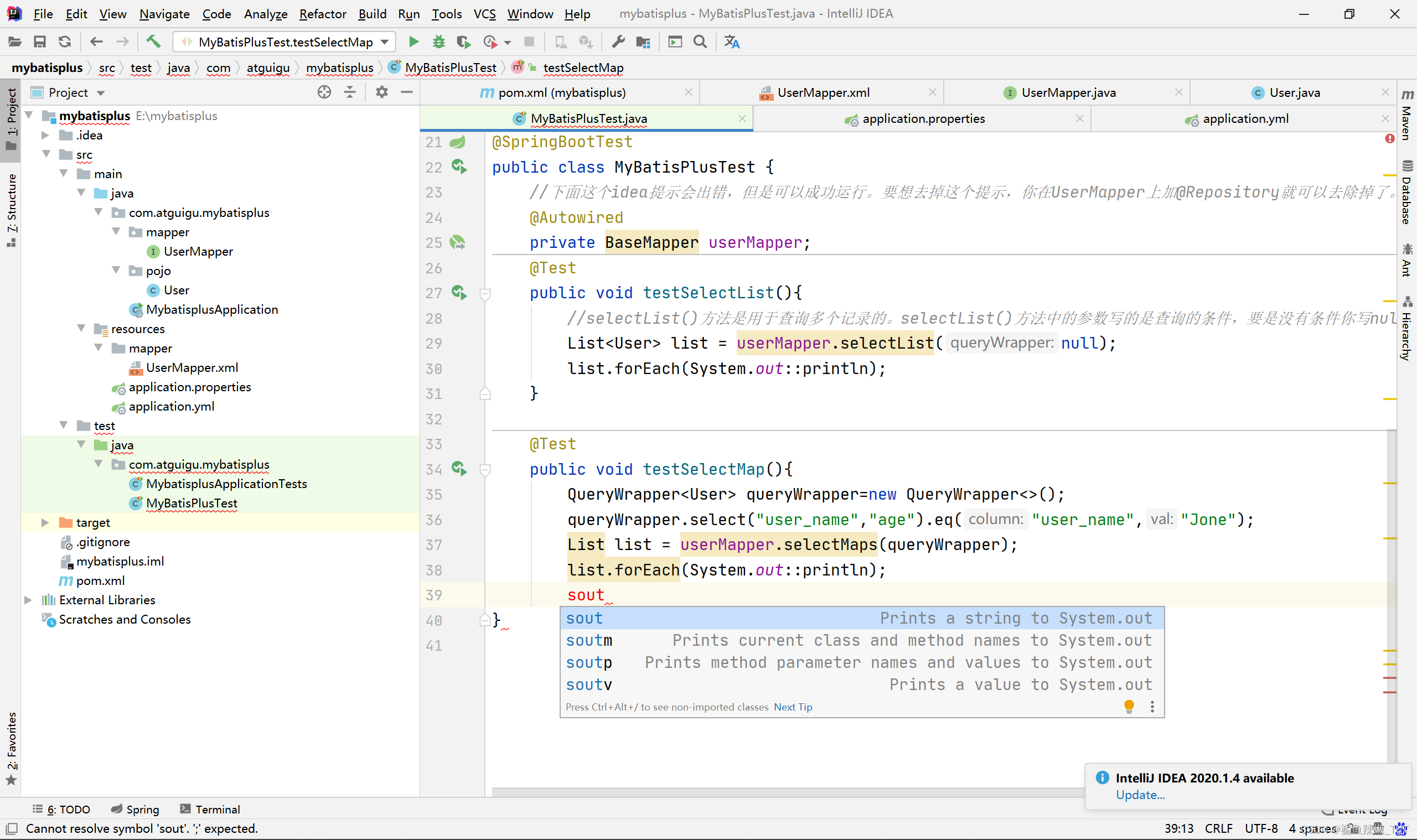Navigate forward with the right arrow icon
1417x840 pixels.
[122, 42]
